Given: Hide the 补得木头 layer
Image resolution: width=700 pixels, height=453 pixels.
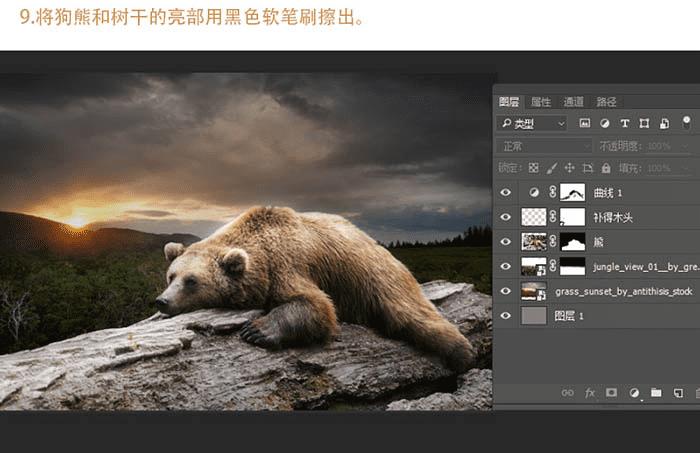Looking at the screenshot, I should click(505, 217).
